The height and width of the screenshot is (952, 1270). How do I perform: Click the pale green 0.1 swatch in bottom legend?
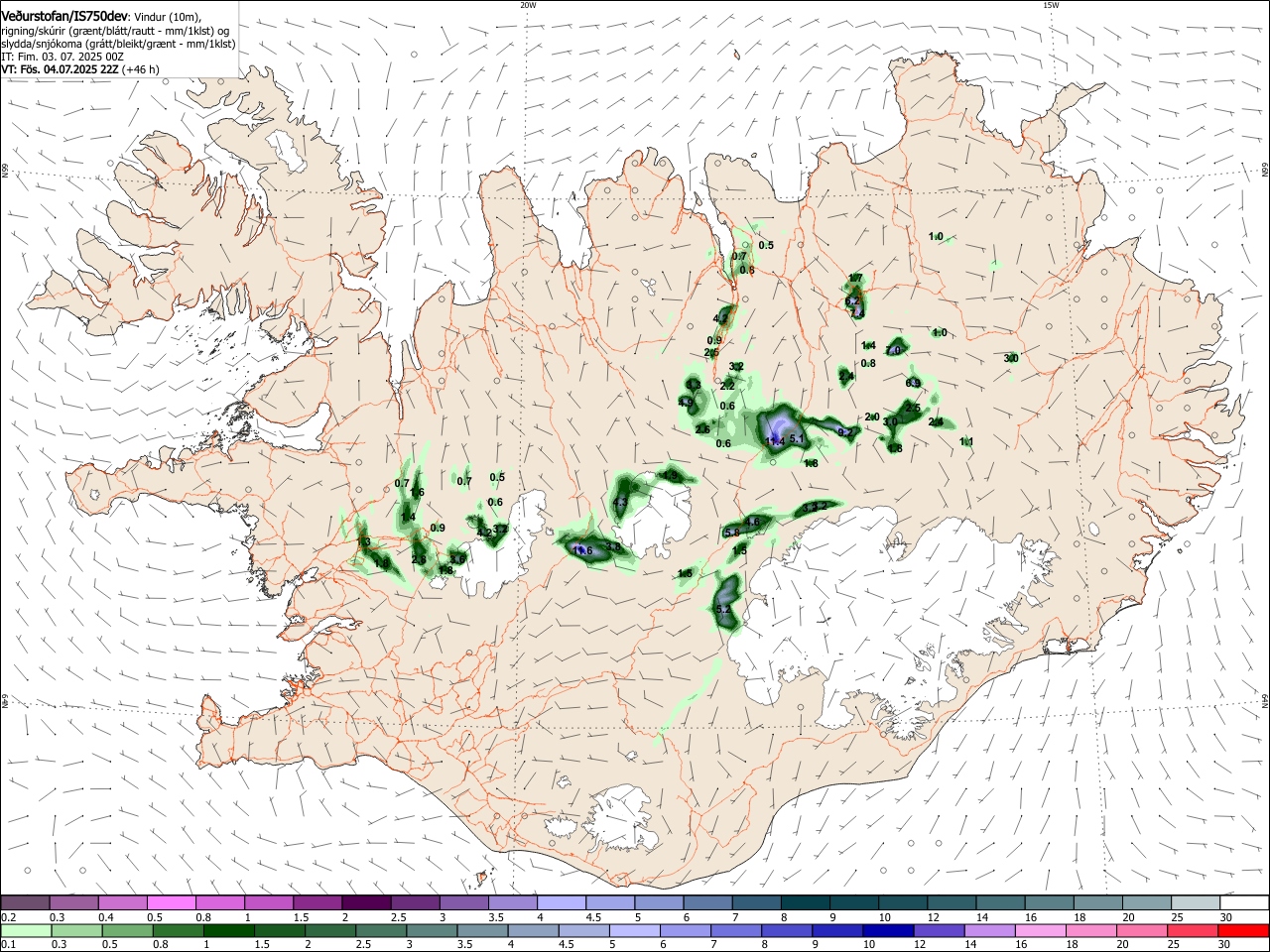pos(26,930)
